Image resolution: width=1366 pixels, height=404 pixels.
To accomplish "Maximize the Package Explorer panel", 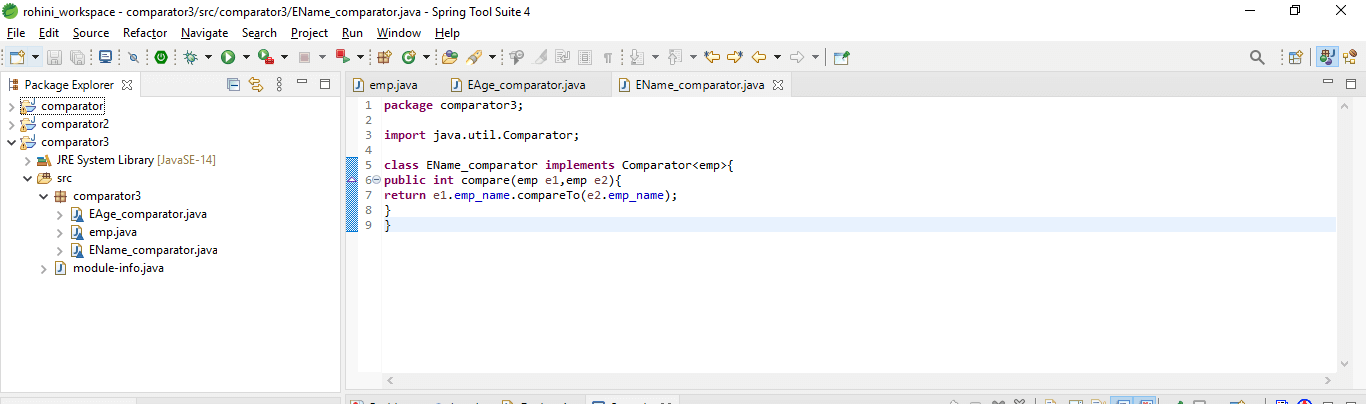I will (325, 84).
